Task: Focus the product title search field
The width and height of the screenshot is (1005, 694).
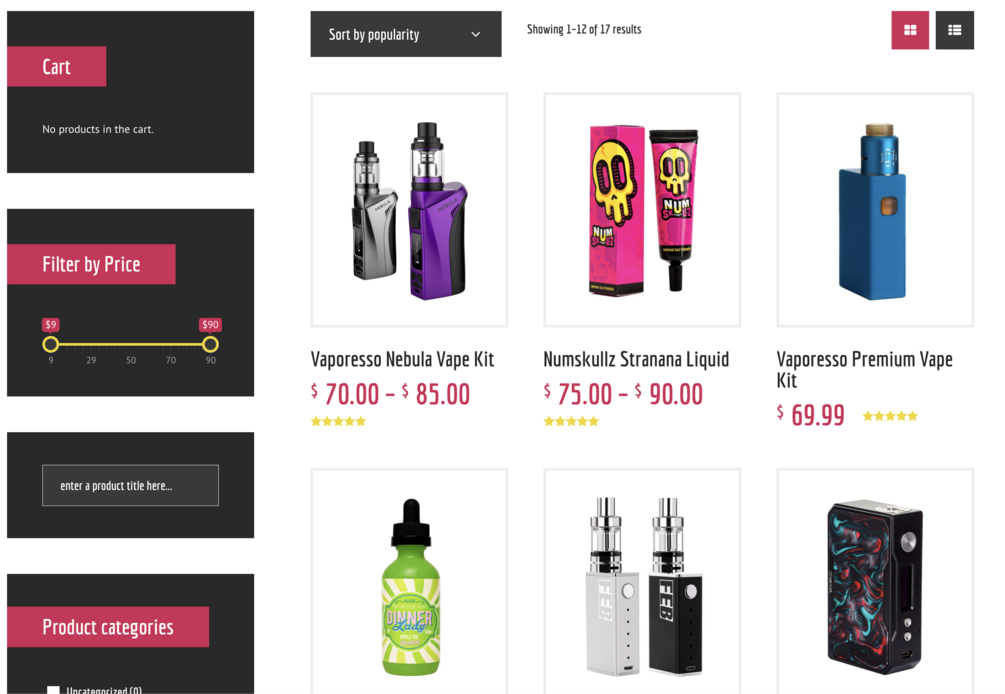Action: 130,486
